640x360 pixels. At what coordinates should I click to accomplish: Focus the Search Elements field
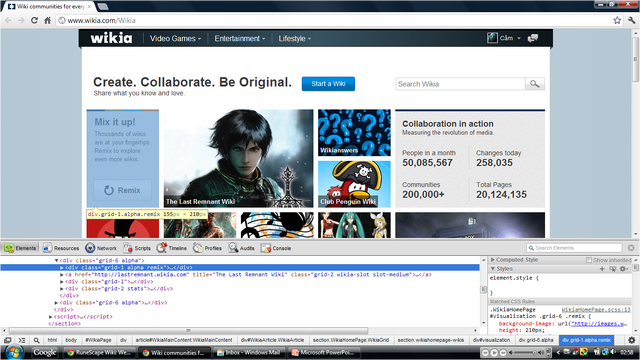(575, 248)
